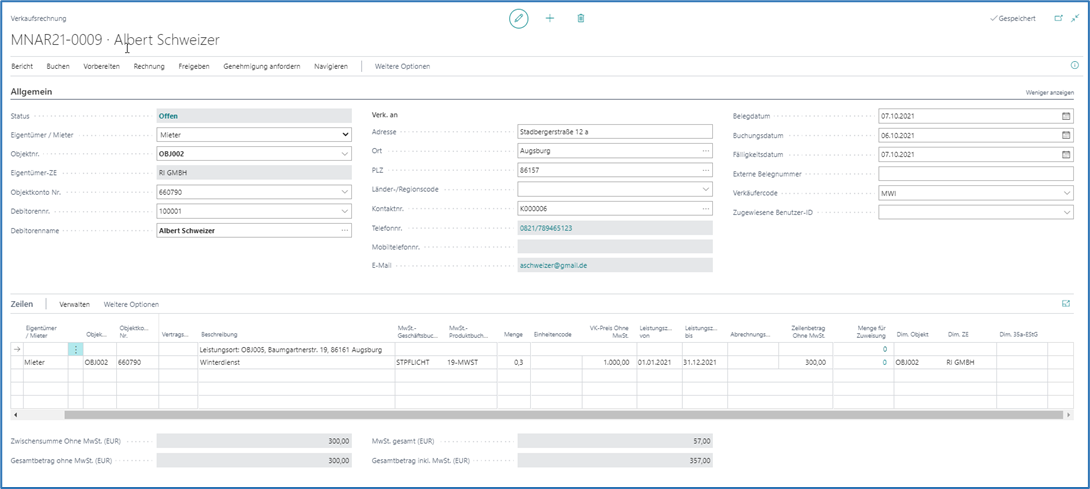Open calendar picker for Belegdatum

(x=1066, y=116)
